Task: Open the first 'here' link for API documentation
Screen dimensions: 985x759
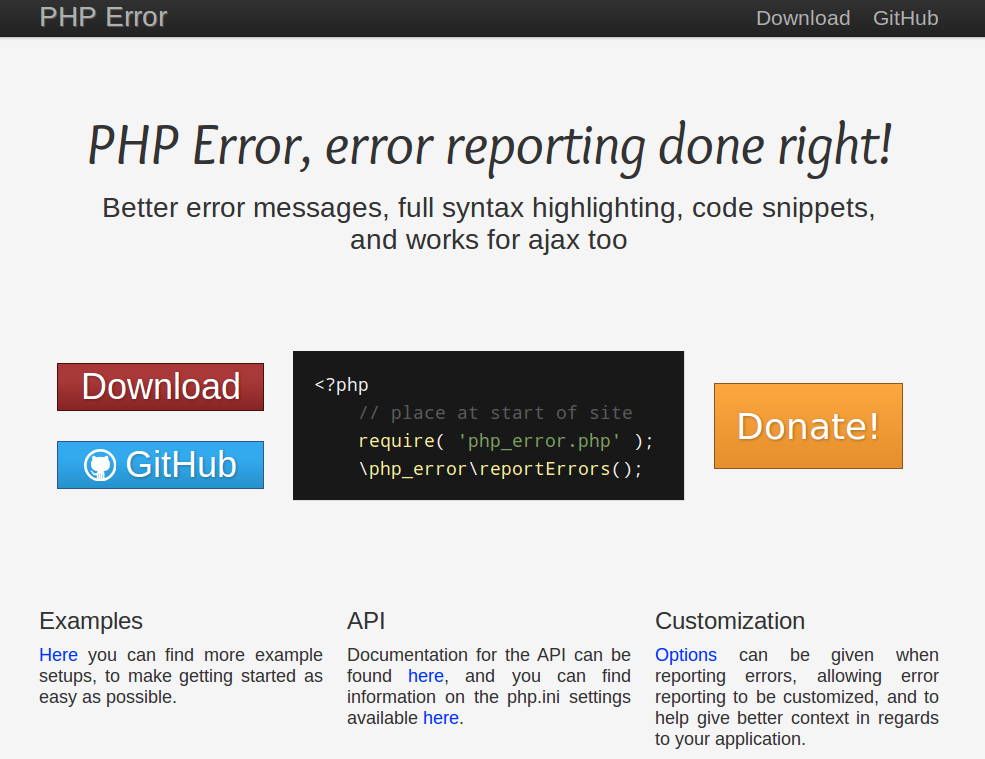Action: (x=426, y=676)
